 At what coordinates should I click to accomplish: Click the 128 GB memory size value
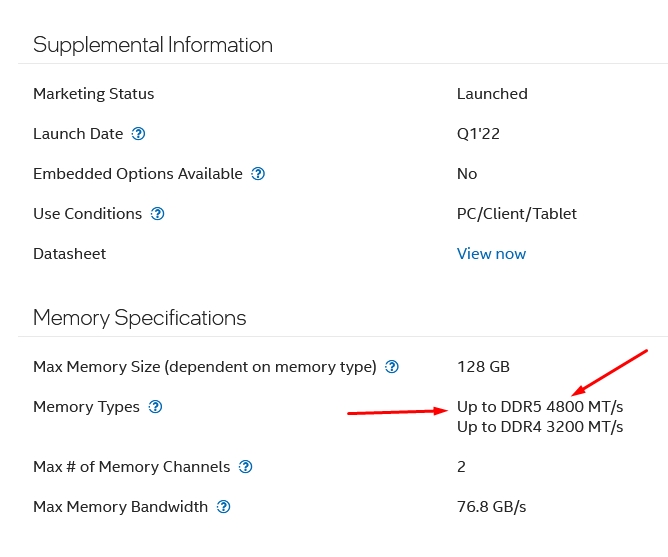pos(483,367)
